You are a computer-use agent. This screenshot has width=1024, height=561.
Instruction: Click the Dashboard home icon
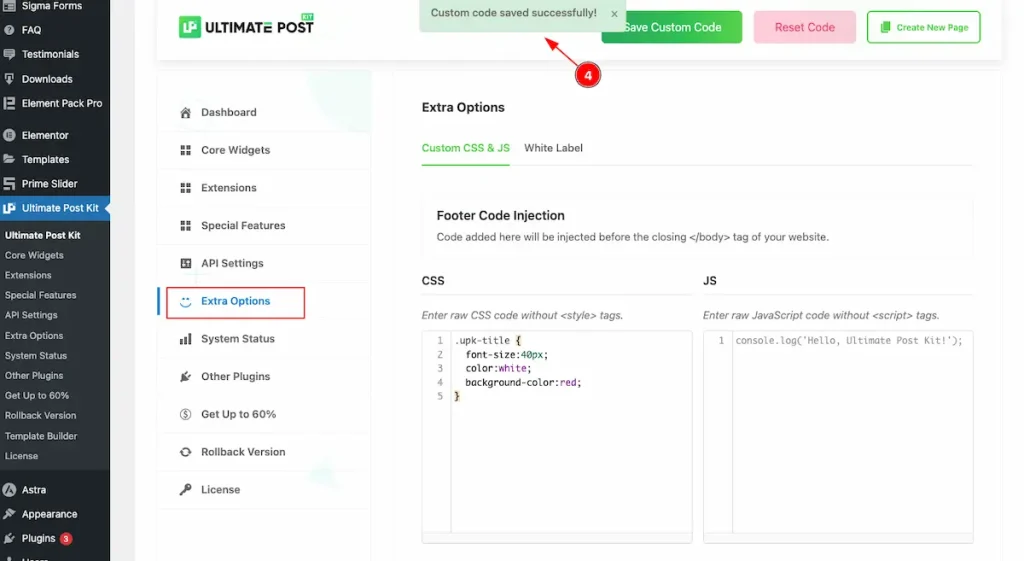(x=185, y=112)
